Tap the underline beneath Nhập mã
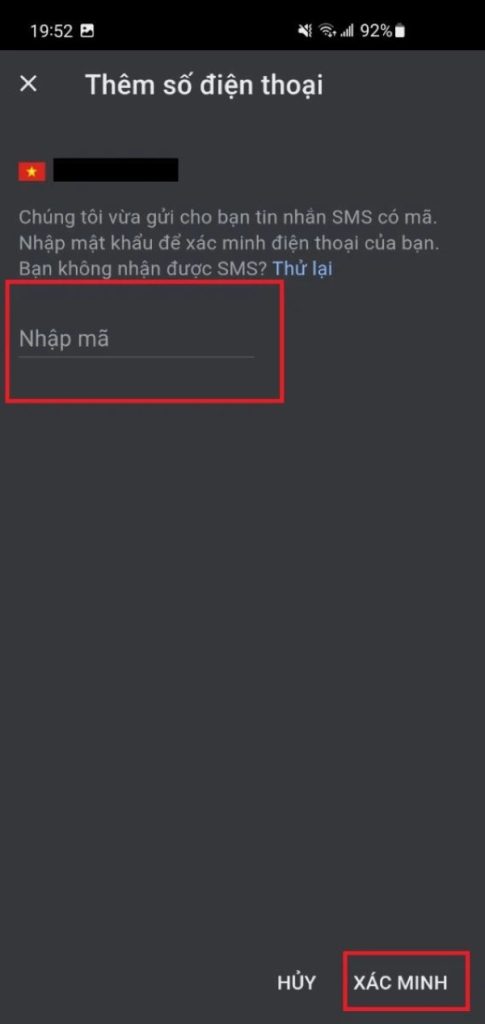485x1024 pixels. 136,357
